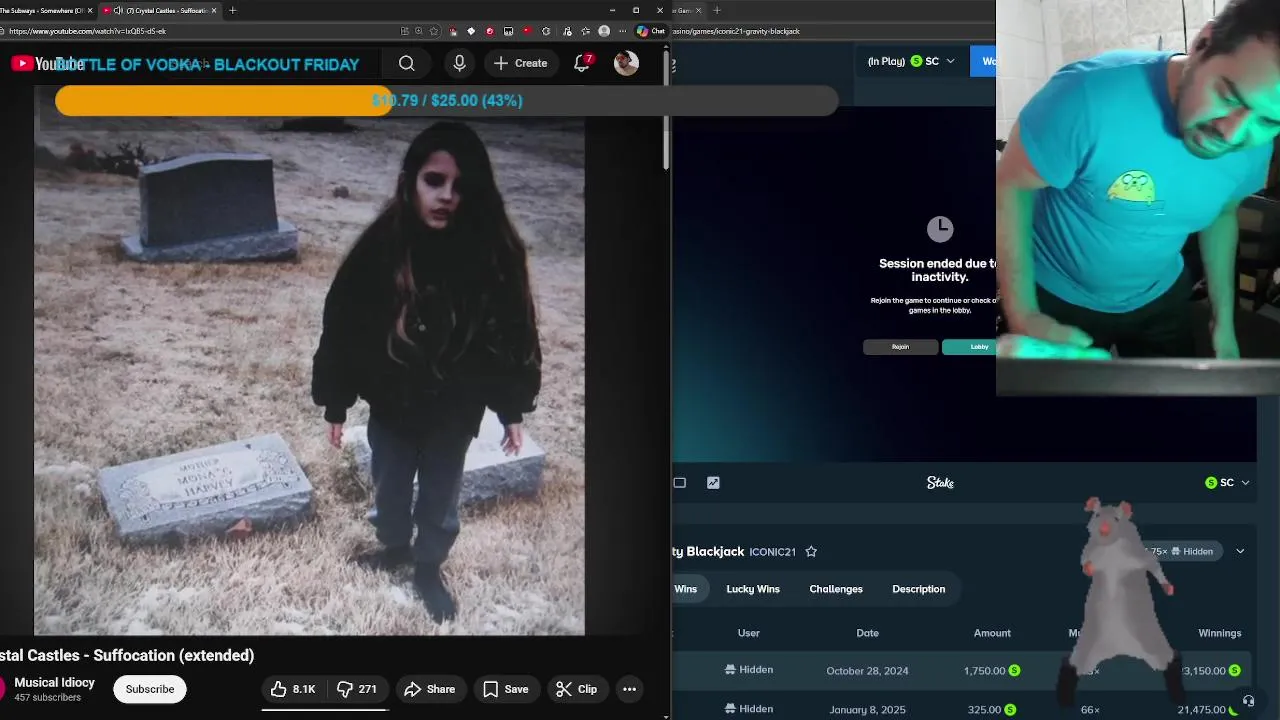The height and width of the screenshot is (720, 1280).
Task: Subscribe to Musical Idiocy channel
Action: [150, 689]
